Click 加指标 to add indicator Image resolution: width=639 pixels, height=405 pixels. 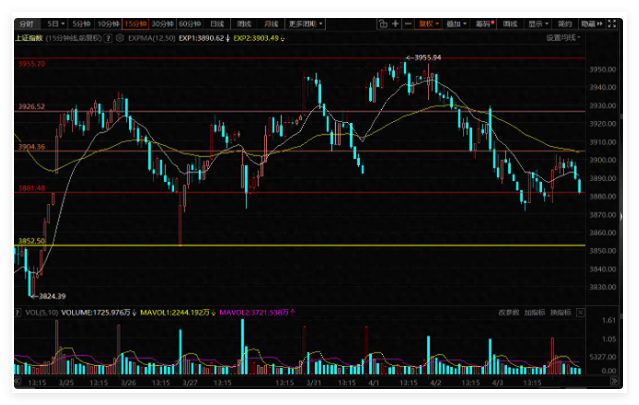pyautogui.click(x=535, y=312)
